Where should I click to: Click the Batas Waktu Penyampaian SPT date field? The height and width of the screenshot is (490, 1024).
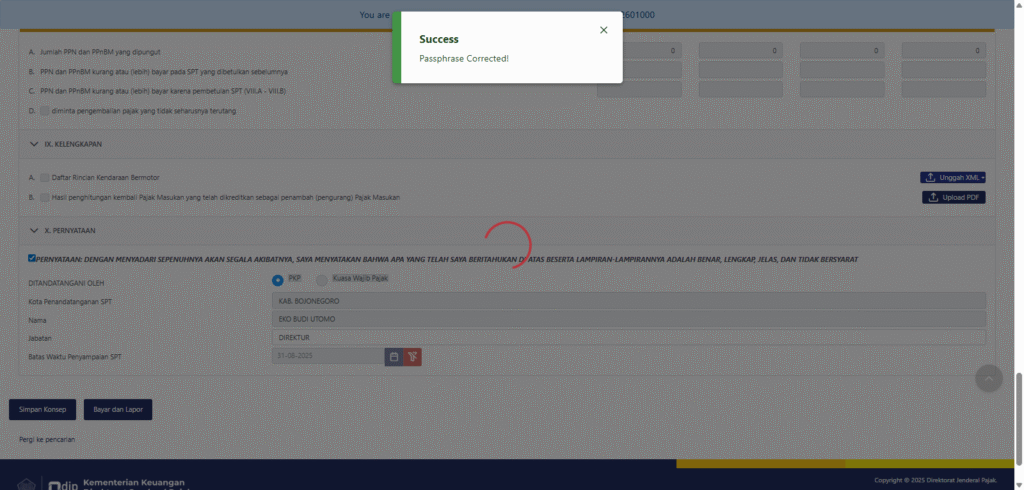coord(327,357)
